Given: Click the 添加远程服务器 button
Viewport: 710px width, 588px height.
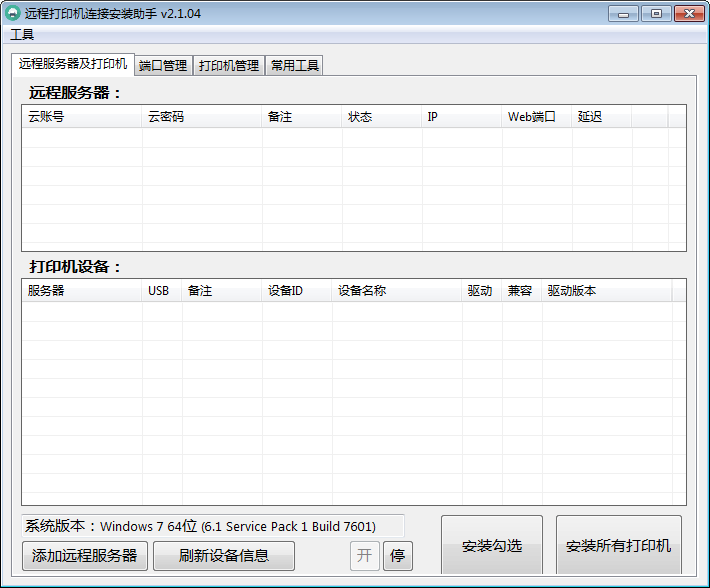Looking at the screenshot, I should [85, 555].
